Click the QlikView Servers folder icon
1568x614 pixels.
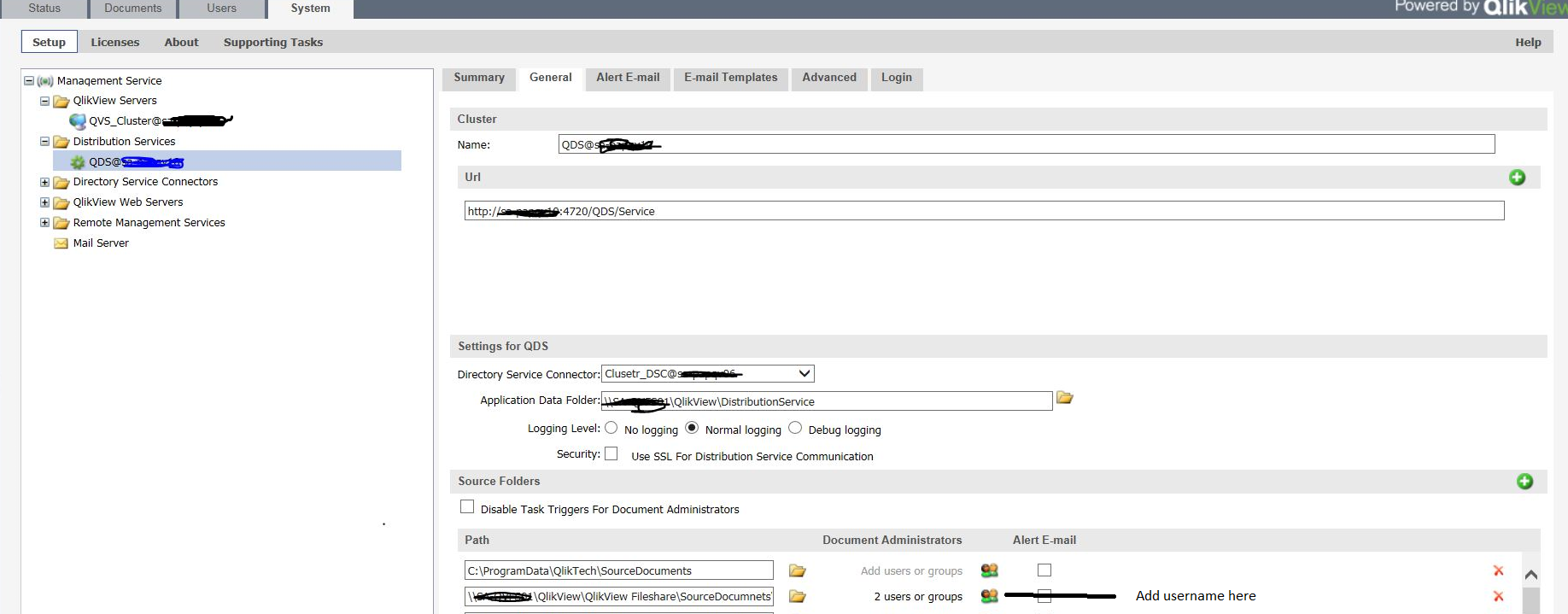pos(61,101)
